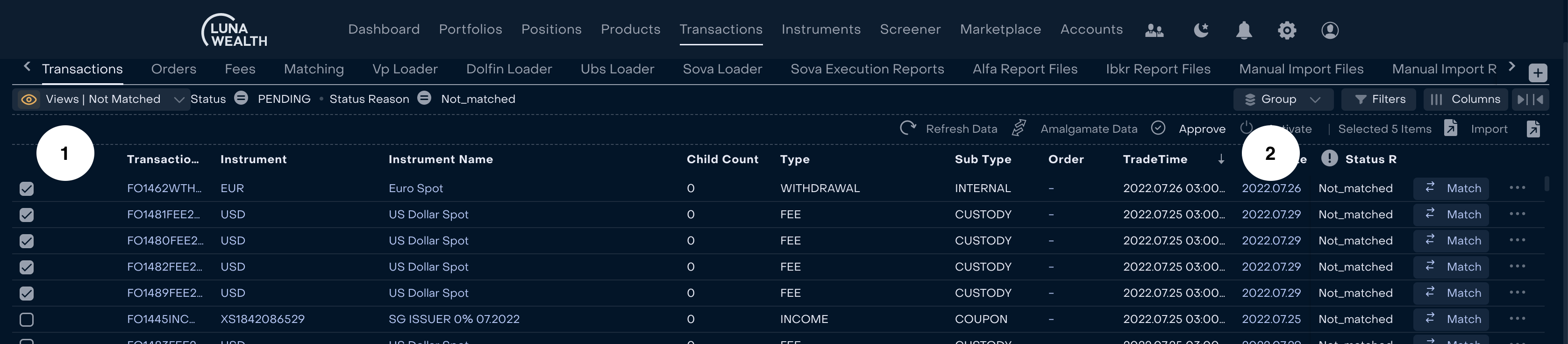Click the SG ISSUER 0% 07.2022 cell
This screenshot has height=344, width=1568.
pyautogui.click(x=454, y=319)
